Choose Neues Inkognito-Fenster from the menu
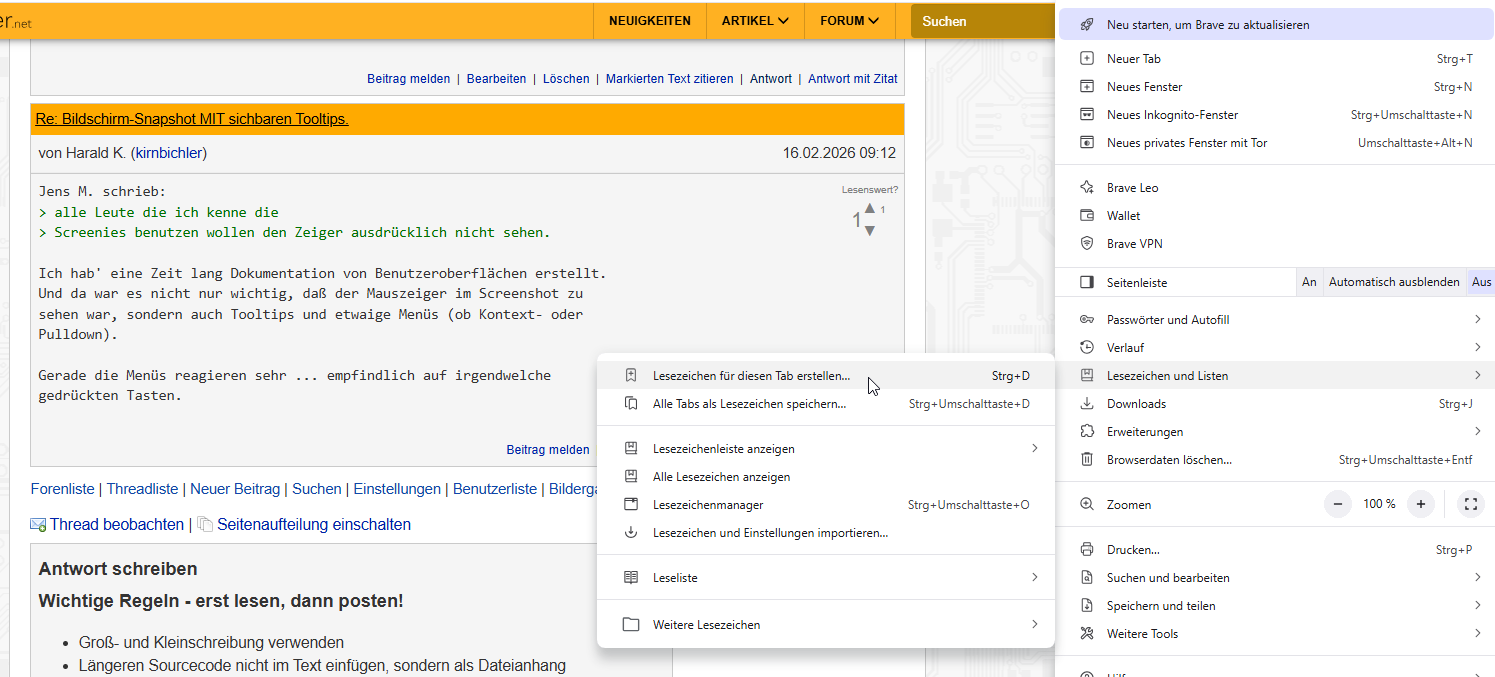 point(1172,115)
